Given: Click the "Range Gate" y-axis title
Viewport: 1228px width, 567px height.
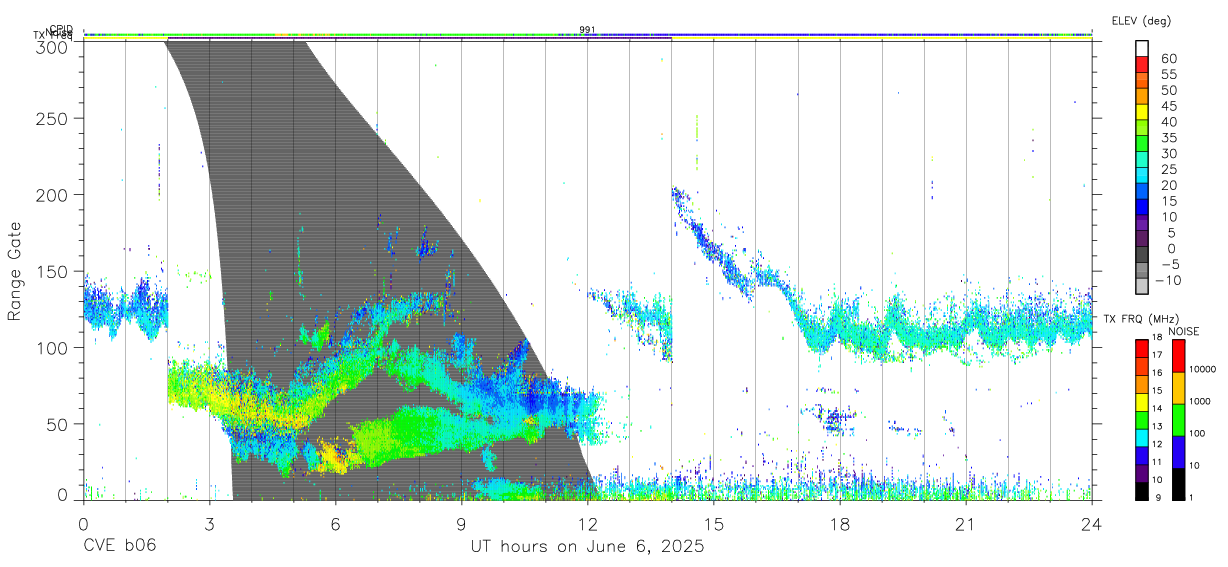Looking at the screenshot, I should point(16,271).
